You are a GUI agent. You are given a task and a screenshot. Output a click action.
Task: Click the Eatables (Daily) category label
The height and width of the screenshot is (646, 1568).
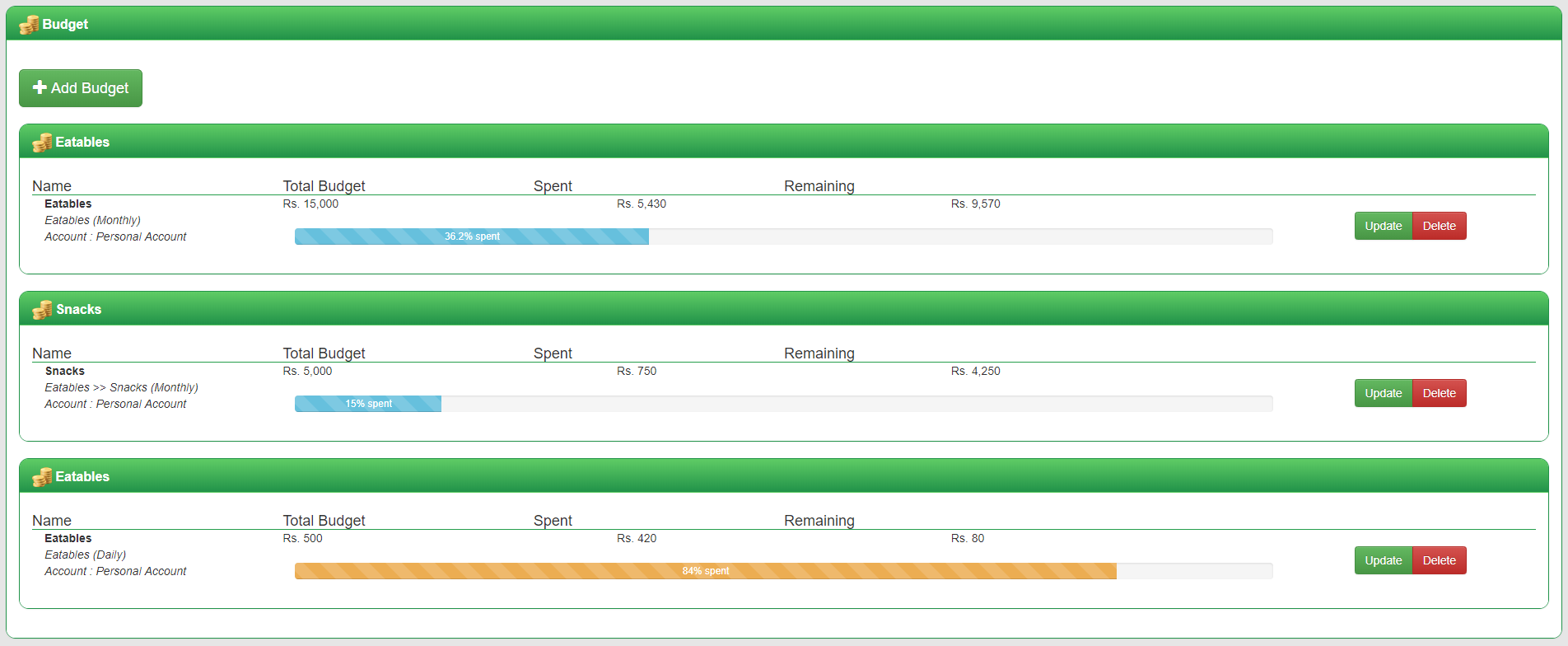coord(85,555)
